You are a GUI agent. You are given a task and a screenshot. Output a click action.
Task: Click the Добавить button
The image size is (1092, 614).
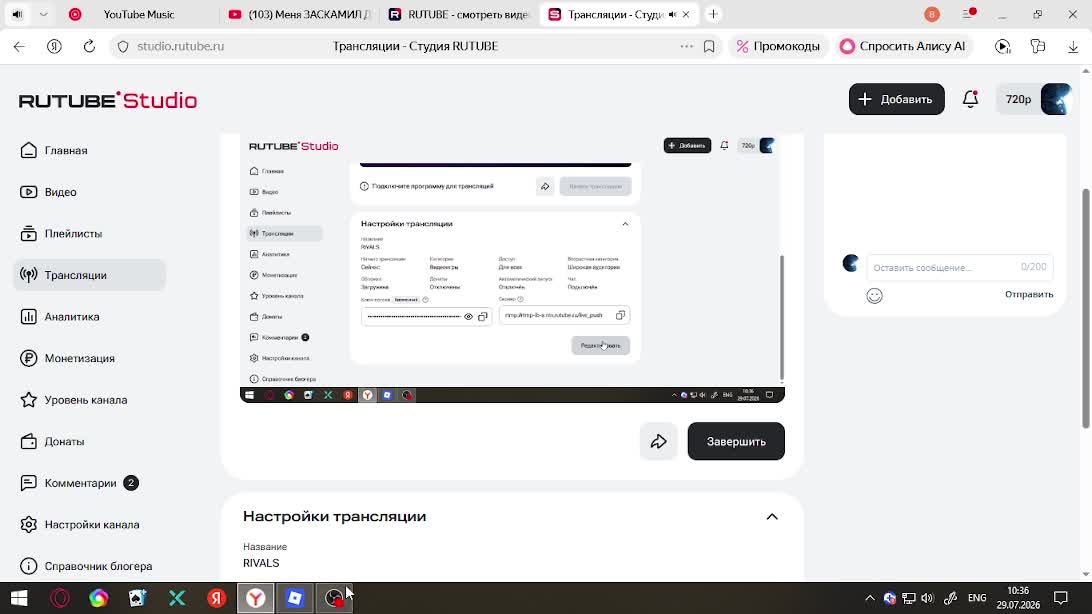(896, 99)
